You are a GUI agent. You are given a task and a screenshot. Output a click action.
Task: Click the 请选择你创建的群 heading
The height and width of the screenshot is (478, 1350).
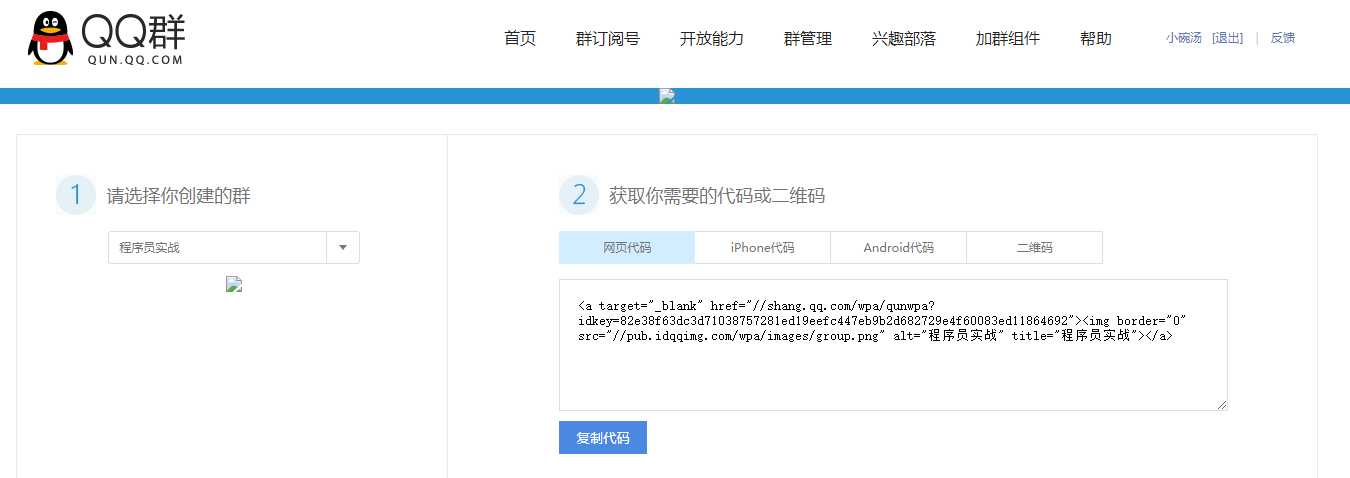pyautogui.click(x=179, y=196)
